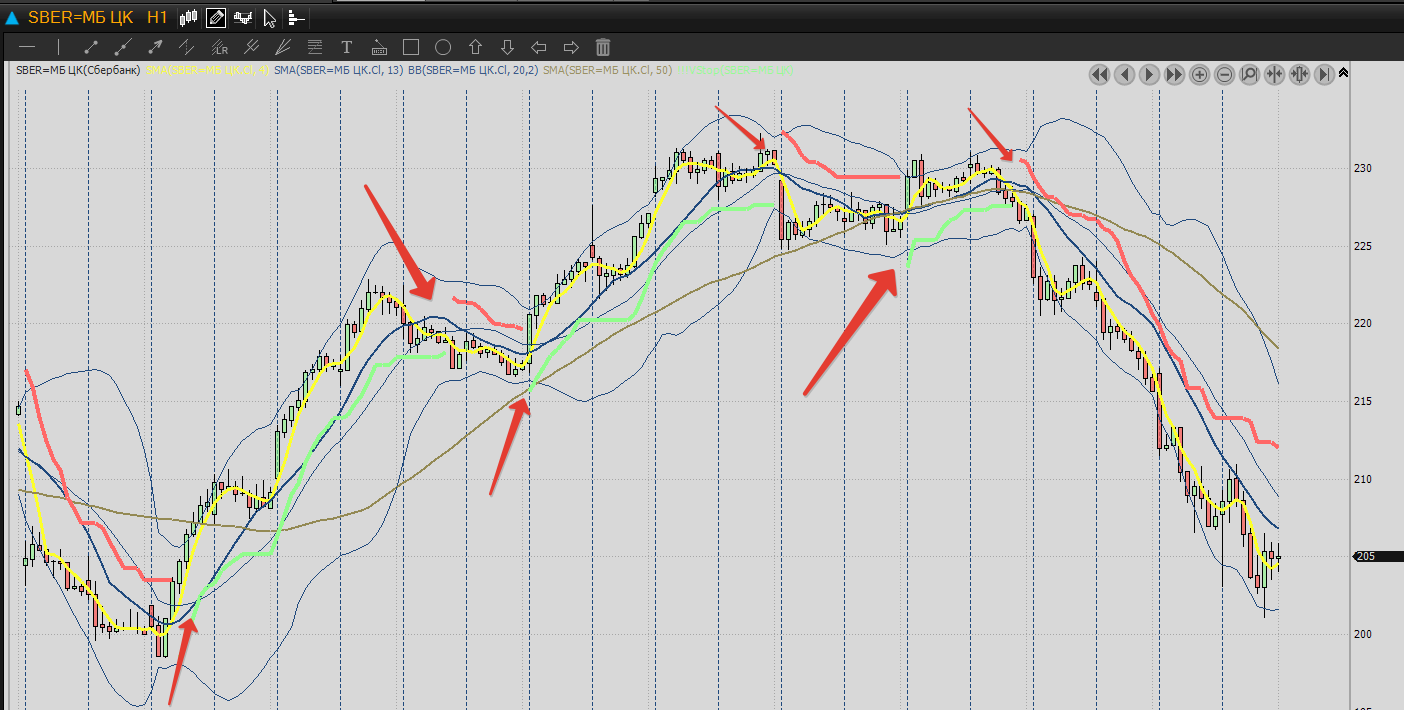Zoom in the chart with plus button
Viewport: 1404px width, 710px height.
coord(1199,74)
